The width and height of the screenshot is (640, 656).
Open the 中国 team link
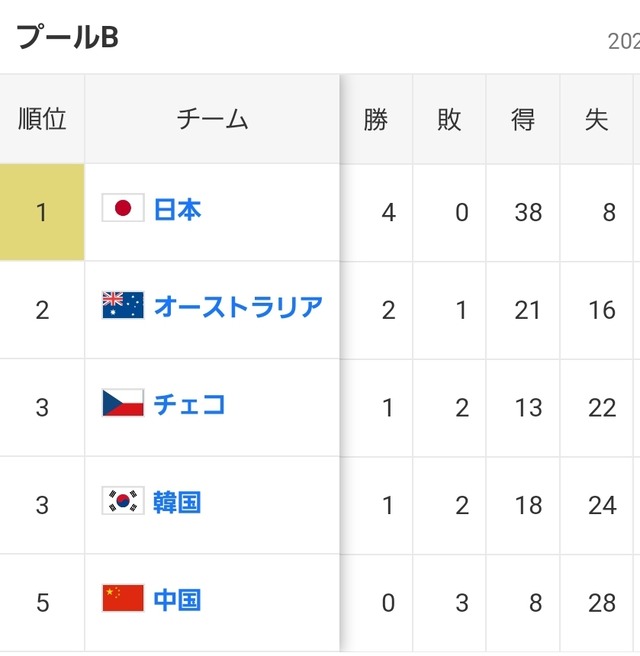pos(177,600)
